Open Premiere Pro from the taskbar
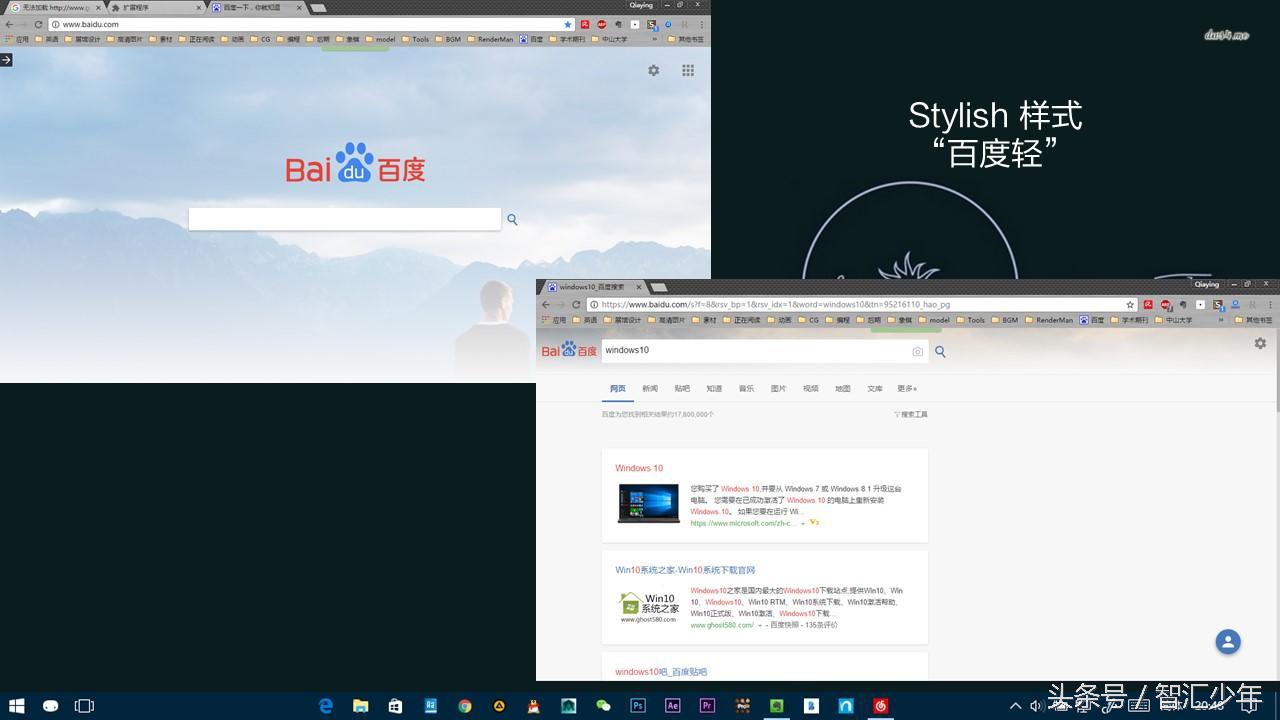 pos(707,706)
